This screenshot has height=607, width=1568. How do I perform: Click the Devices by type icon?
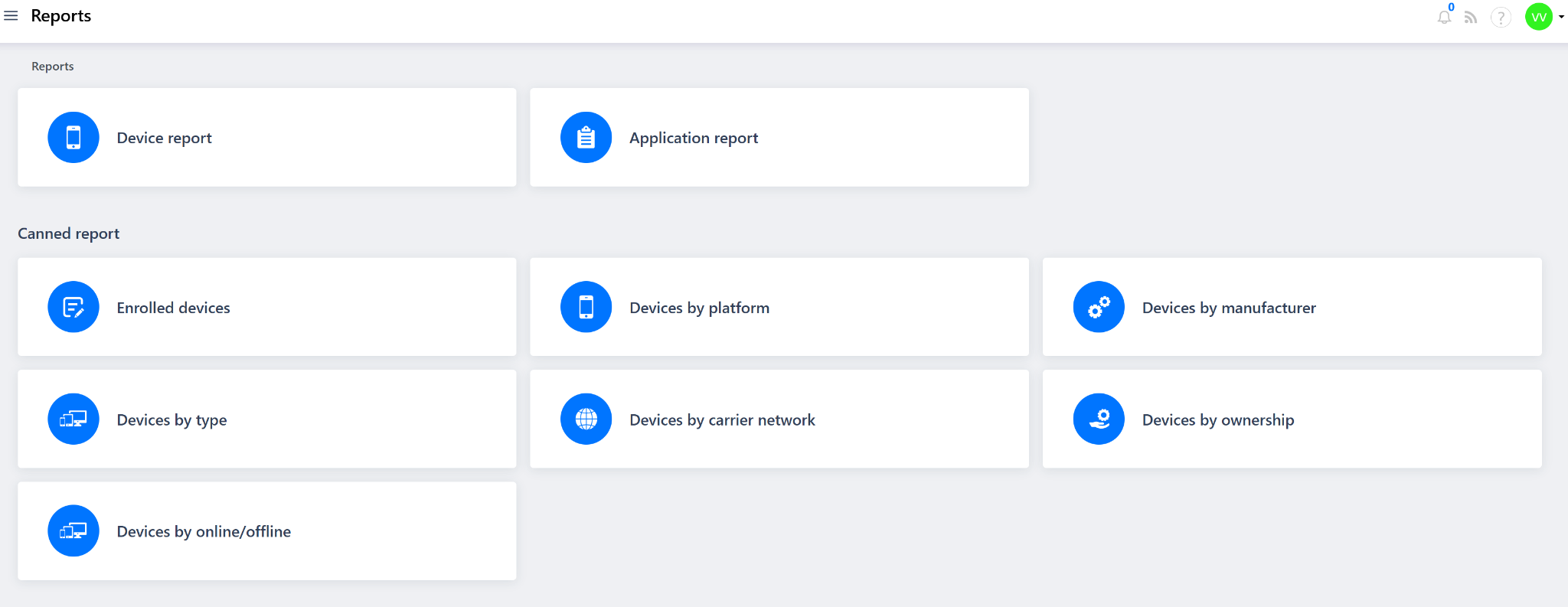click(x=73, y=419)
